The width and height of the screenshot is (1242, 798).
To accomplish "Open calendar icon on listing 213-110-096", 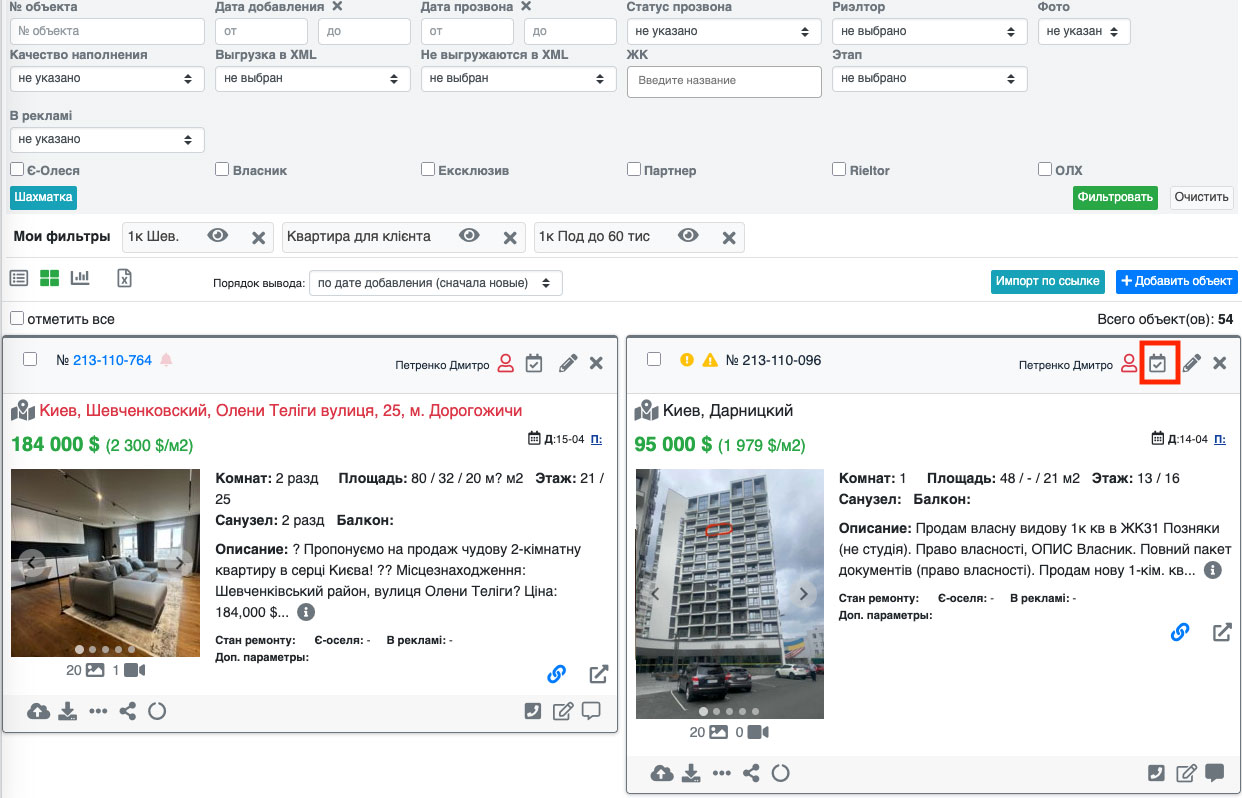I will tap(1158, 363).
